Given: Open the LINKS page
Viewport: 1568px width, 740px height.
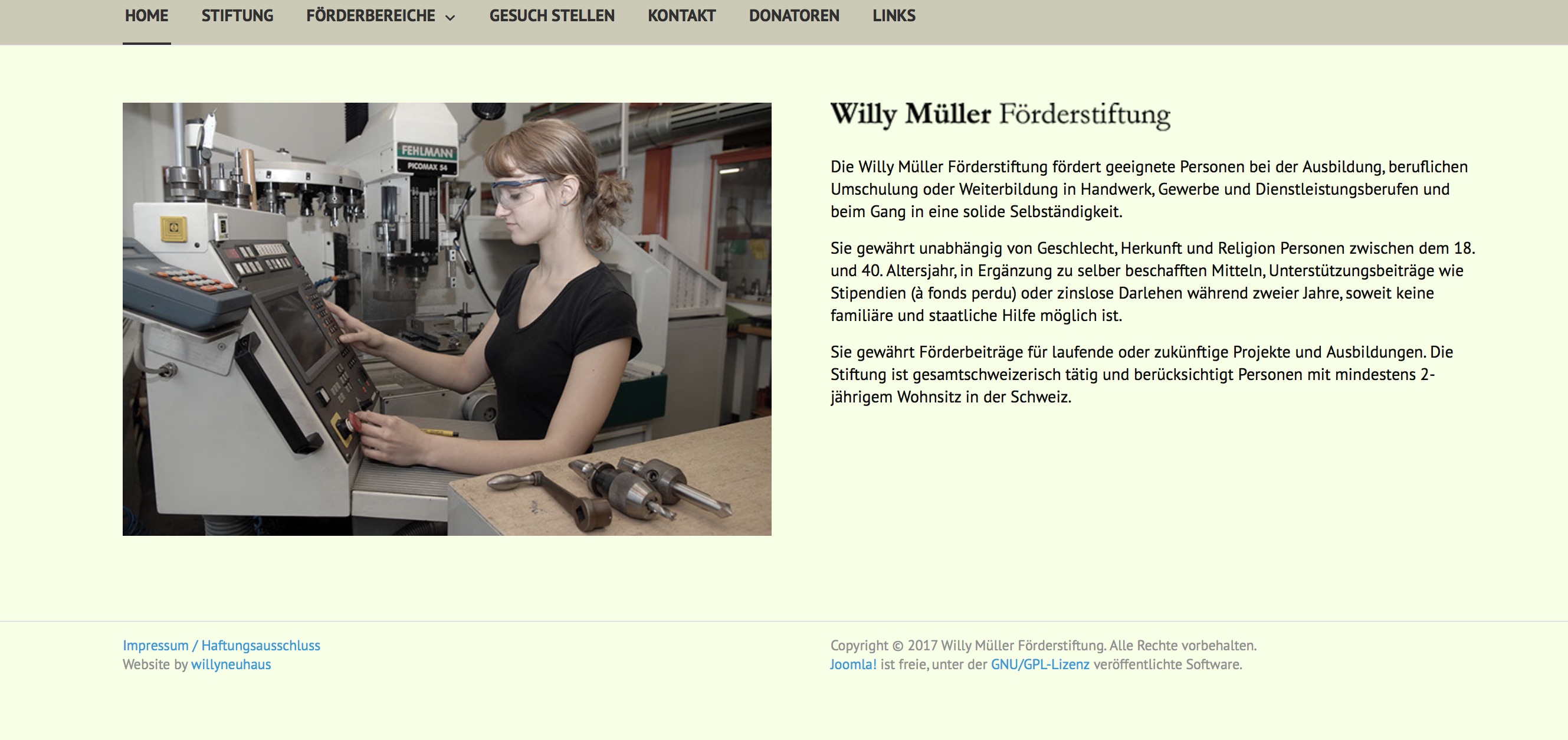Looking at the screenshot, I should coord(894,16).
